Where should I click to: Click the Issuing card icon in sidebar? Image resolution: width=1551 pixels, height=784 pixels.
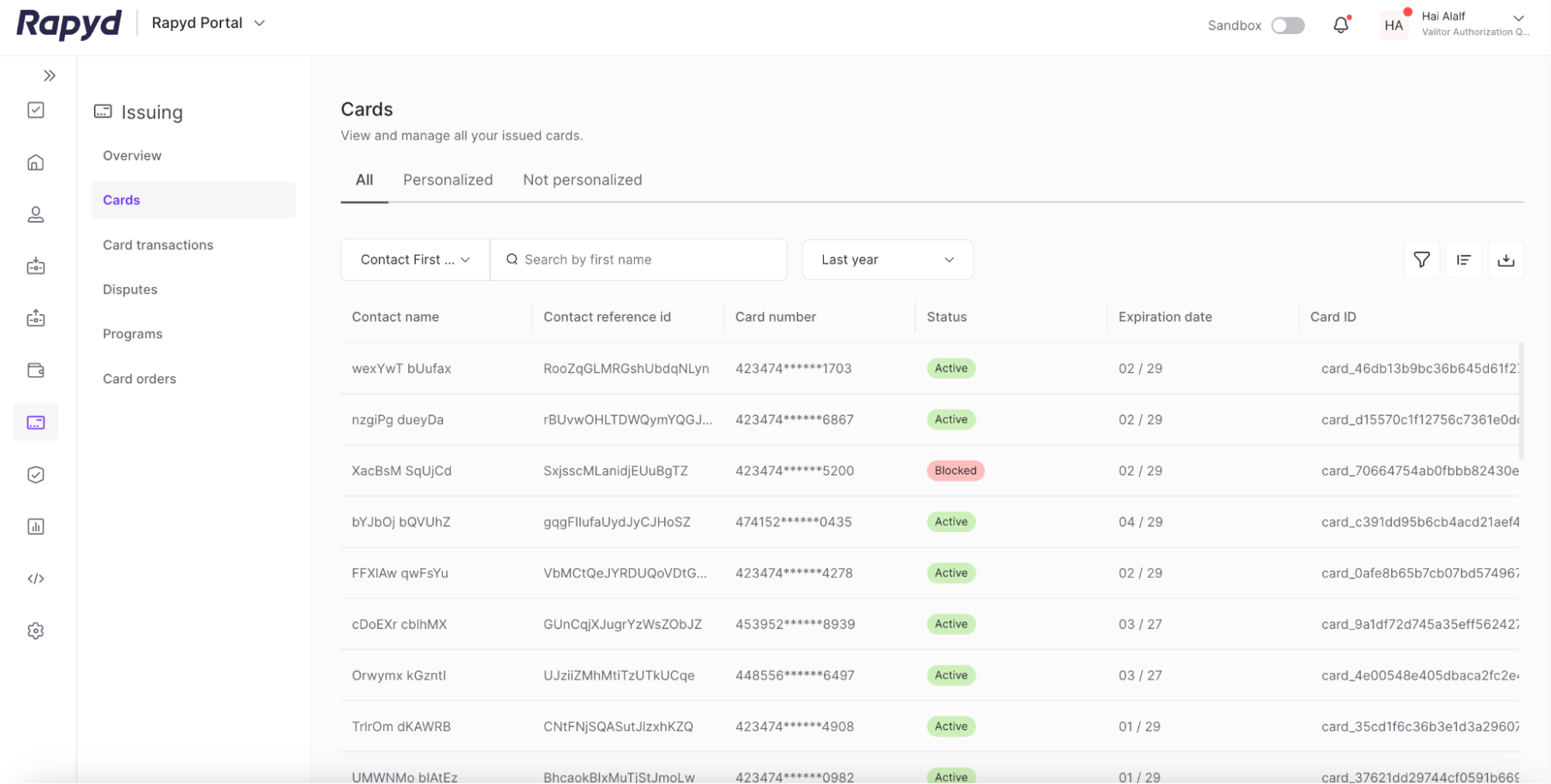pos(36,422)
